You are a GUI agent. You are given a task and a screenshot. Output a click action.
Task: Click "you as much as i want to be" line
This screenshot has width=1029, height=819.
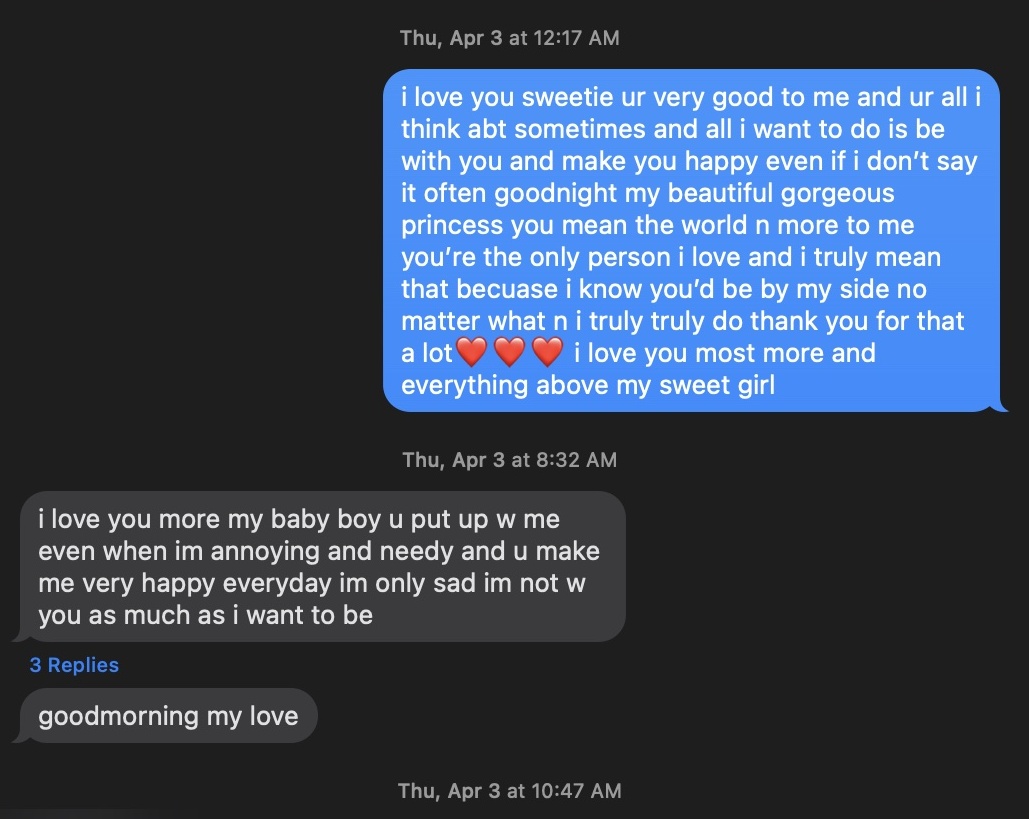pos(205,615)
